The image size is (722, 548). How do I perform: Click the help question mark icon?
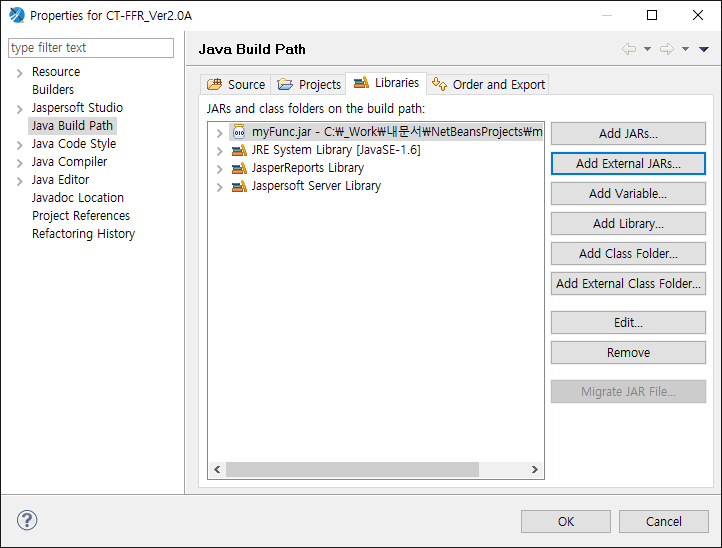(27, 520)
